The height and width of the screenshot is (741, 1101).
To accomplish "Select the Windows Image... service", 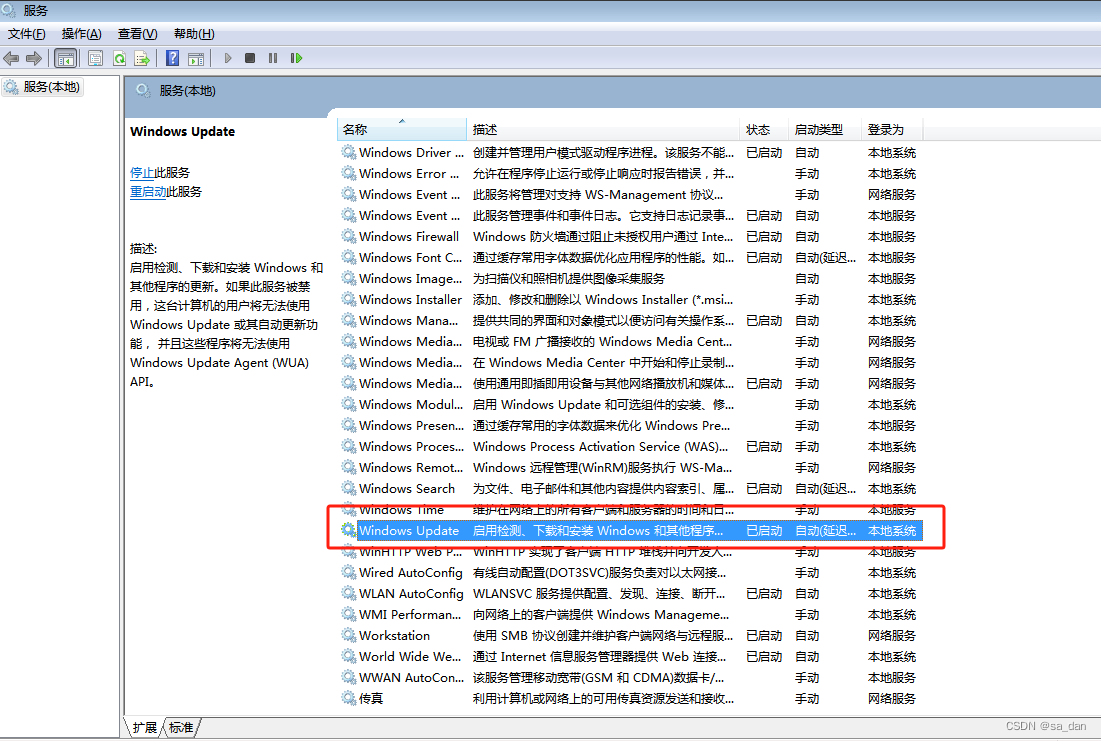I will [x=630, y=278].
